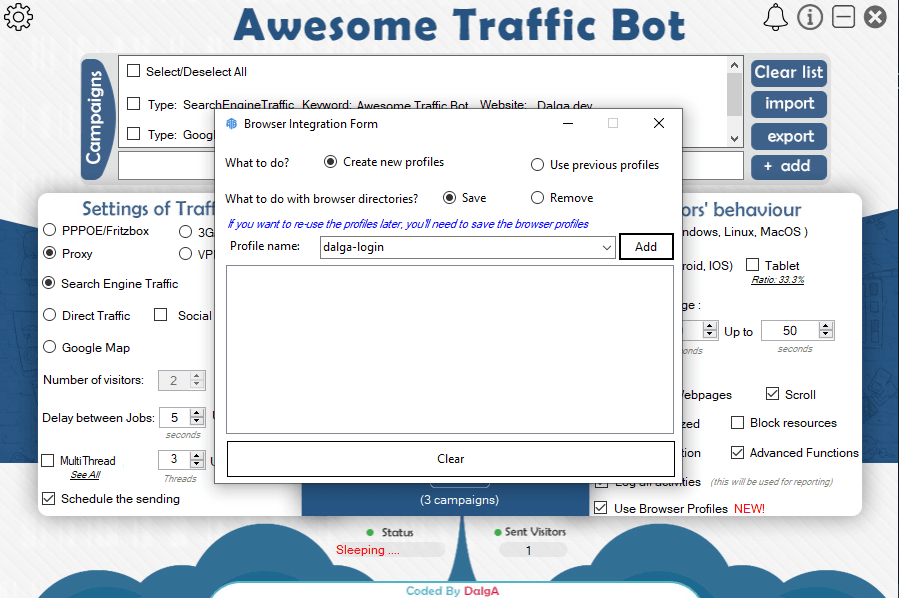Open notifications via the bell icon
Image resolution: width=899 pixels, height=598 pixels.
pos(775,17)
